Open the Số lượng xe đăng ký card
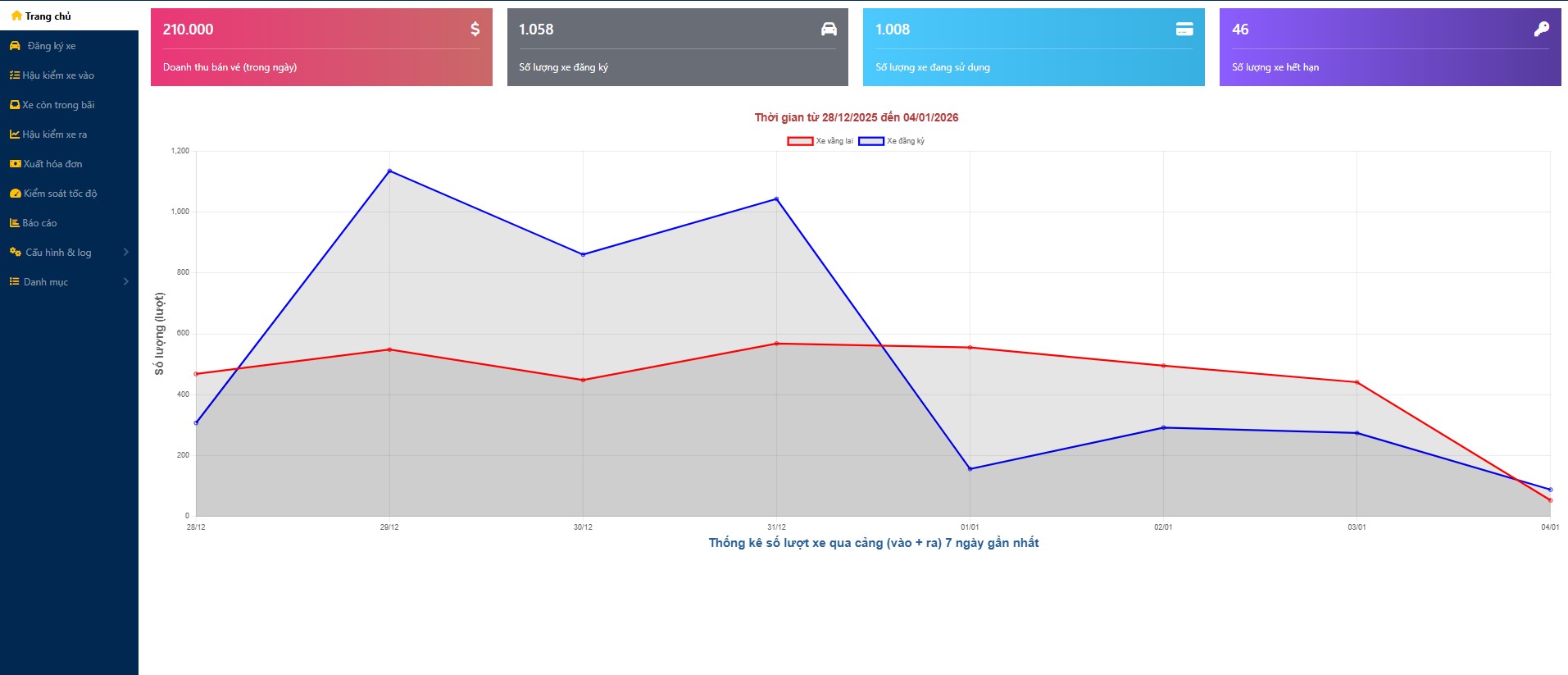The height and width of the screenshot is (675, 1568). [x=677, y=47]
